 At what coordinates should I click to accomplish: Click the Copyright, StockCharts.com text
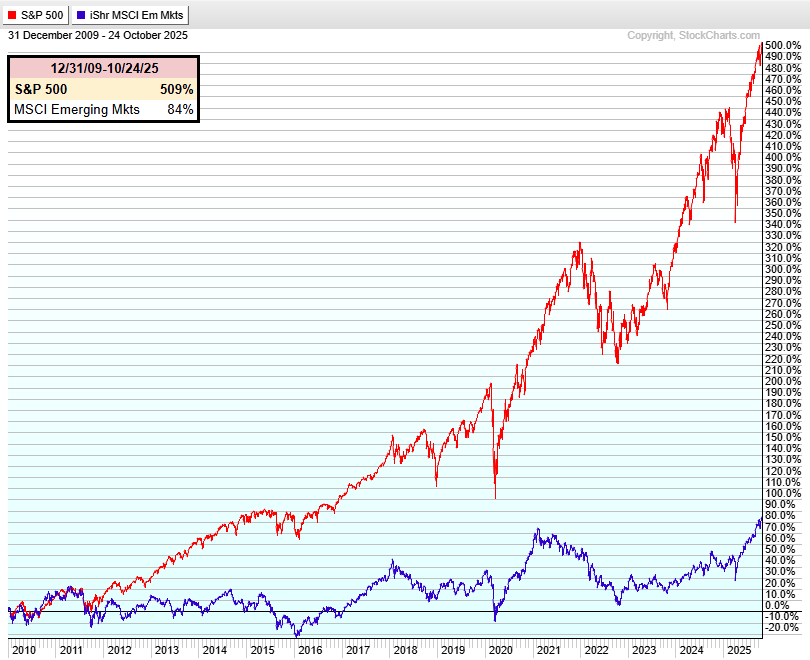point(693,35)
